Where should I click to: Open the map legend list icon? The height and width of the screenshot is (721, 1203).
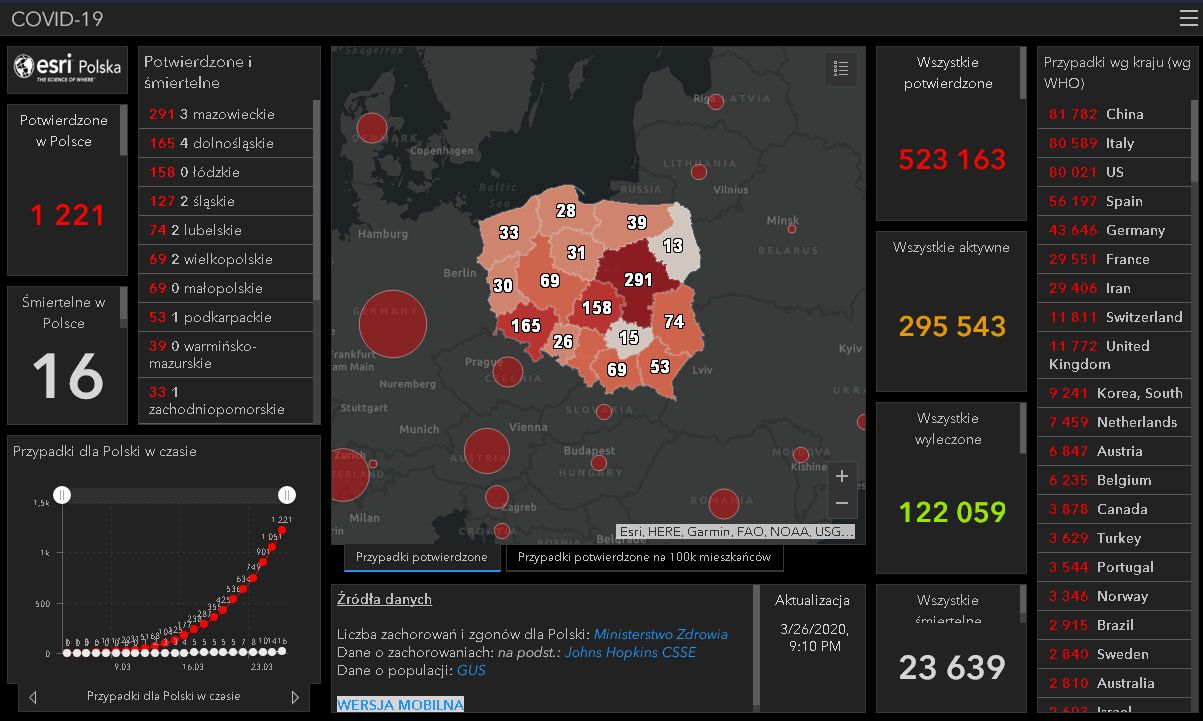click(x=841, y=69)
